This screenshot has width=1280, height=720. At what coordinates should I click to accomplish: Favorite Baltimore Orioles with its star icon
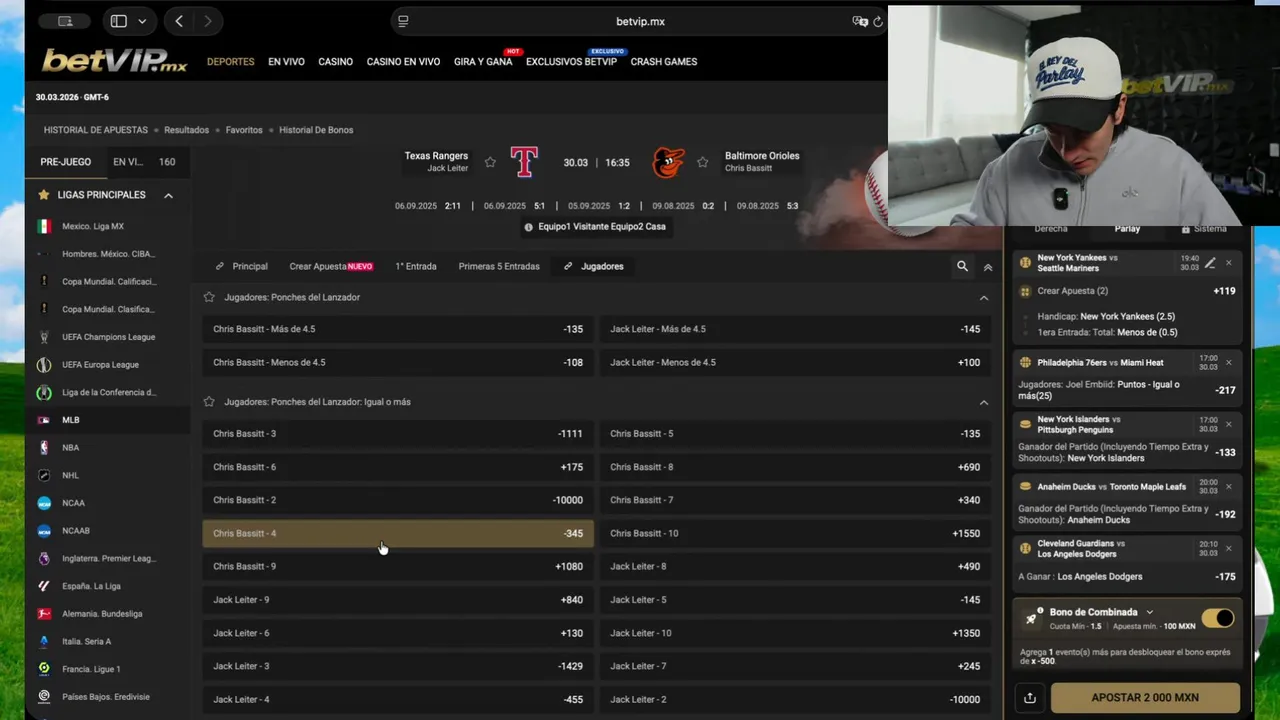click(702, 162)
